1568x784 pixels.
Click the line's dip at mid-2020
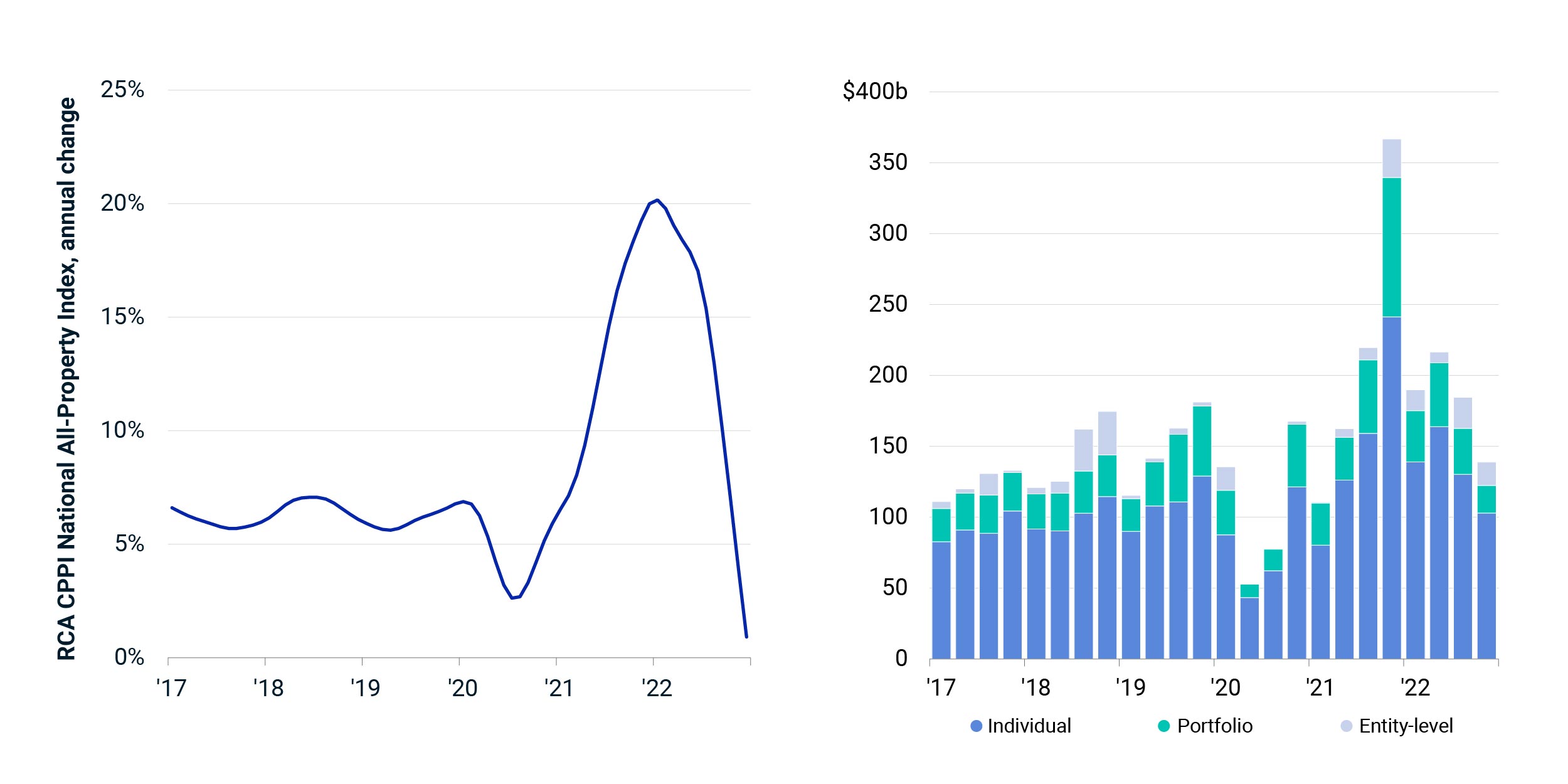pyautogui.click(x=514, y=598)
